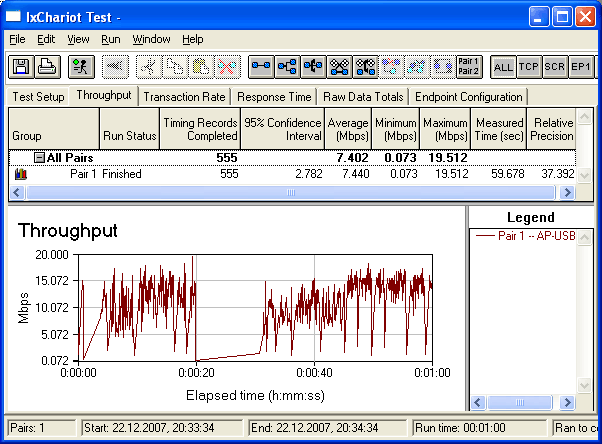Click the results table scroll left arrow

tap(17, 192)
